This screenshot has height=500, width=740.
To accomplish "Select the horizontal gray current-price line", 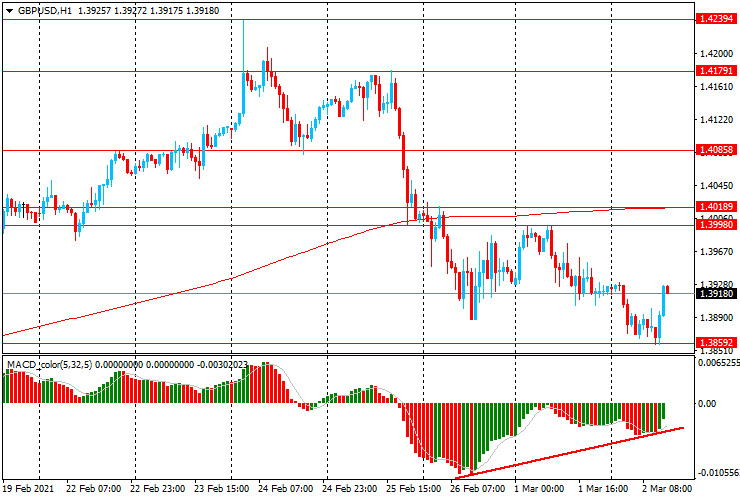I will click(x=348, y=294).
